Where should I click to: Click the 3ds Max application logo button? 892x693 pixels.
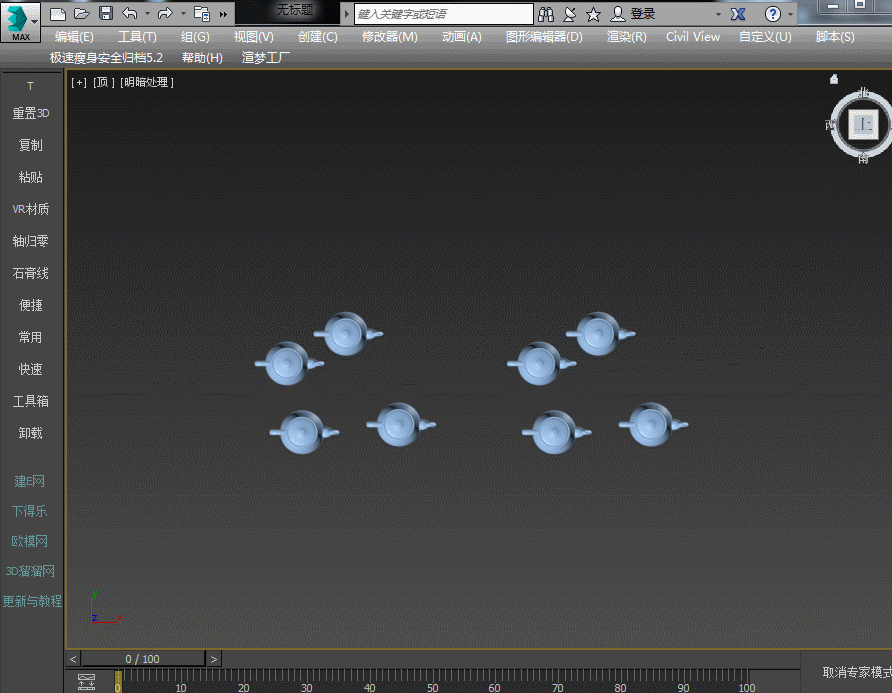pyautogui.click(x=20, y=22)
